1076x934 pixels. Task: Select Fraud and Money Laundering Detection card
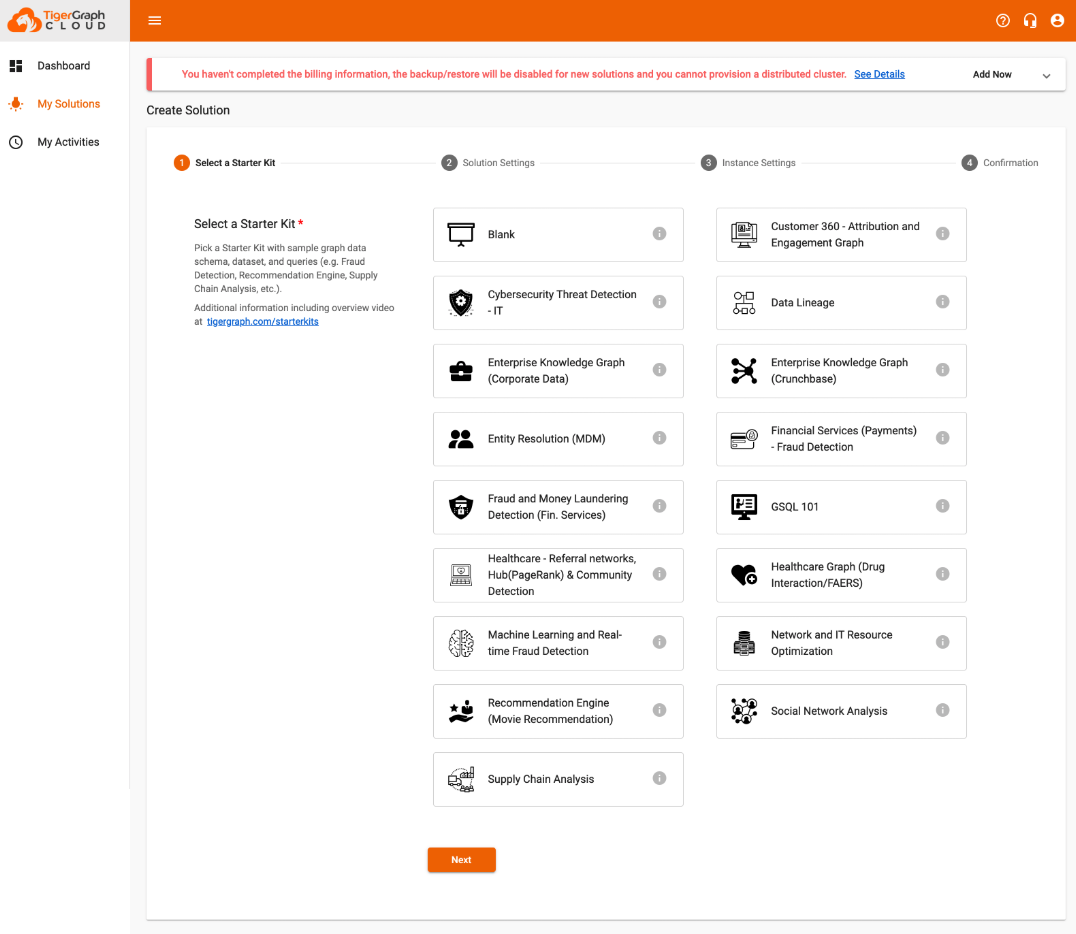click(559, 506)
